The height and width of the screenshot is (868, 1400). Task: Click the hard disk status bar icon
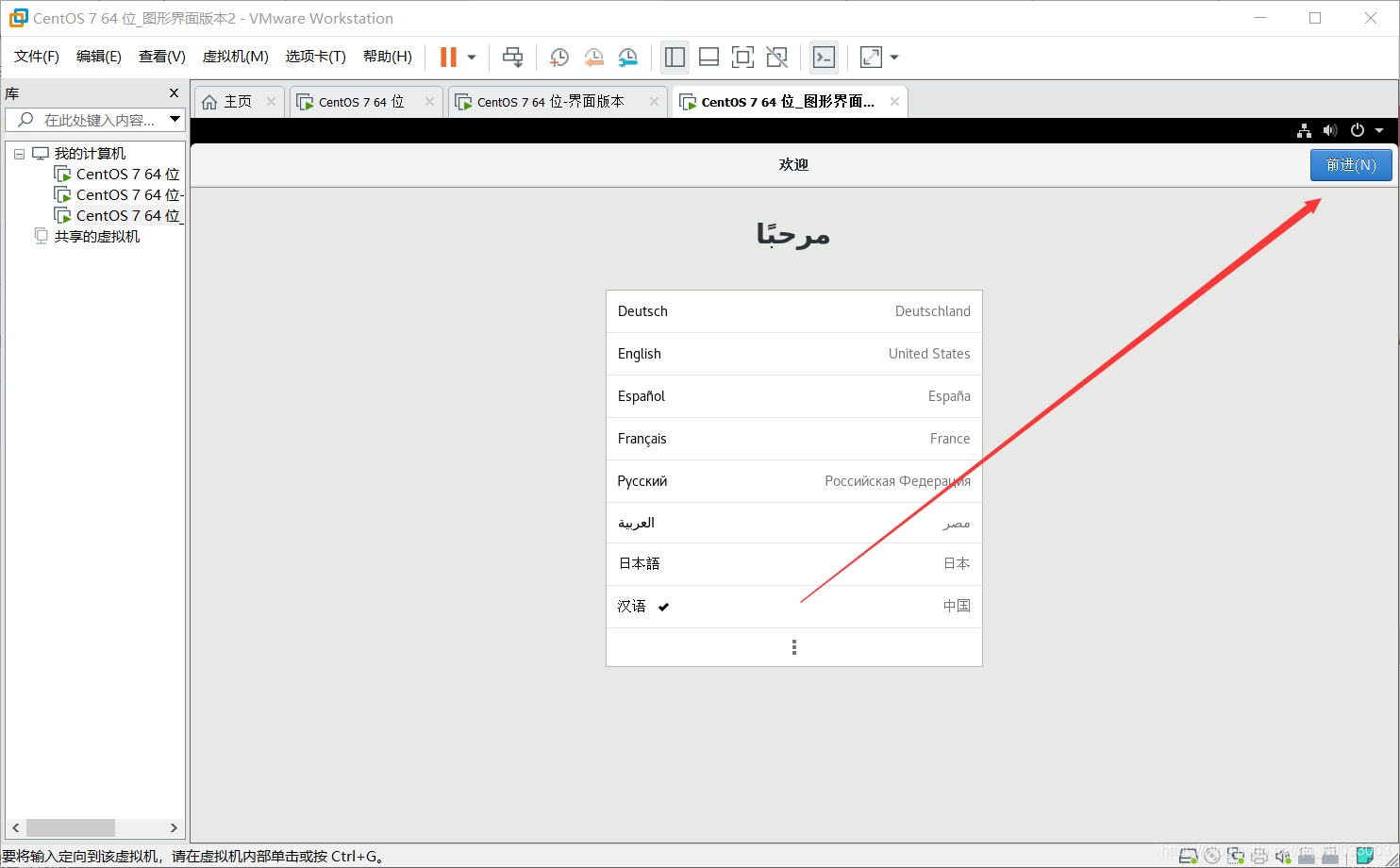click(x=1189, y=856)
